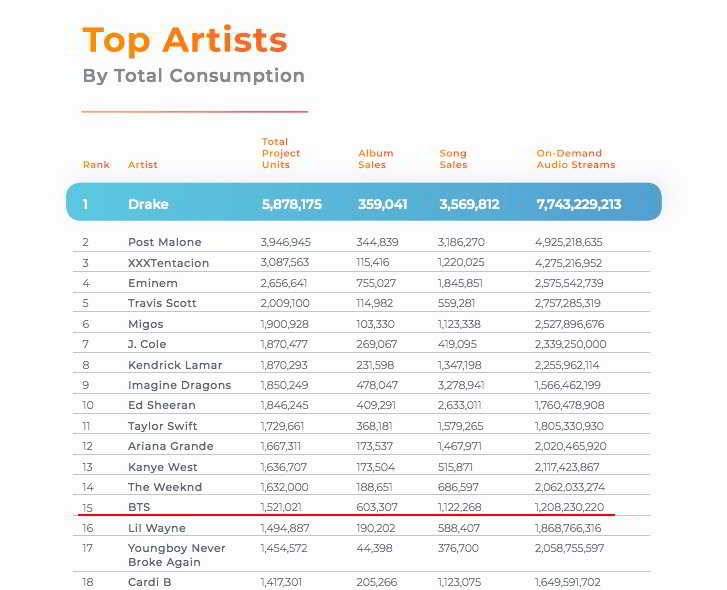Viewport: 727px width, 590px height.
Task: Select the "By Total Consumption" subtitle
Action: [194, 76]
